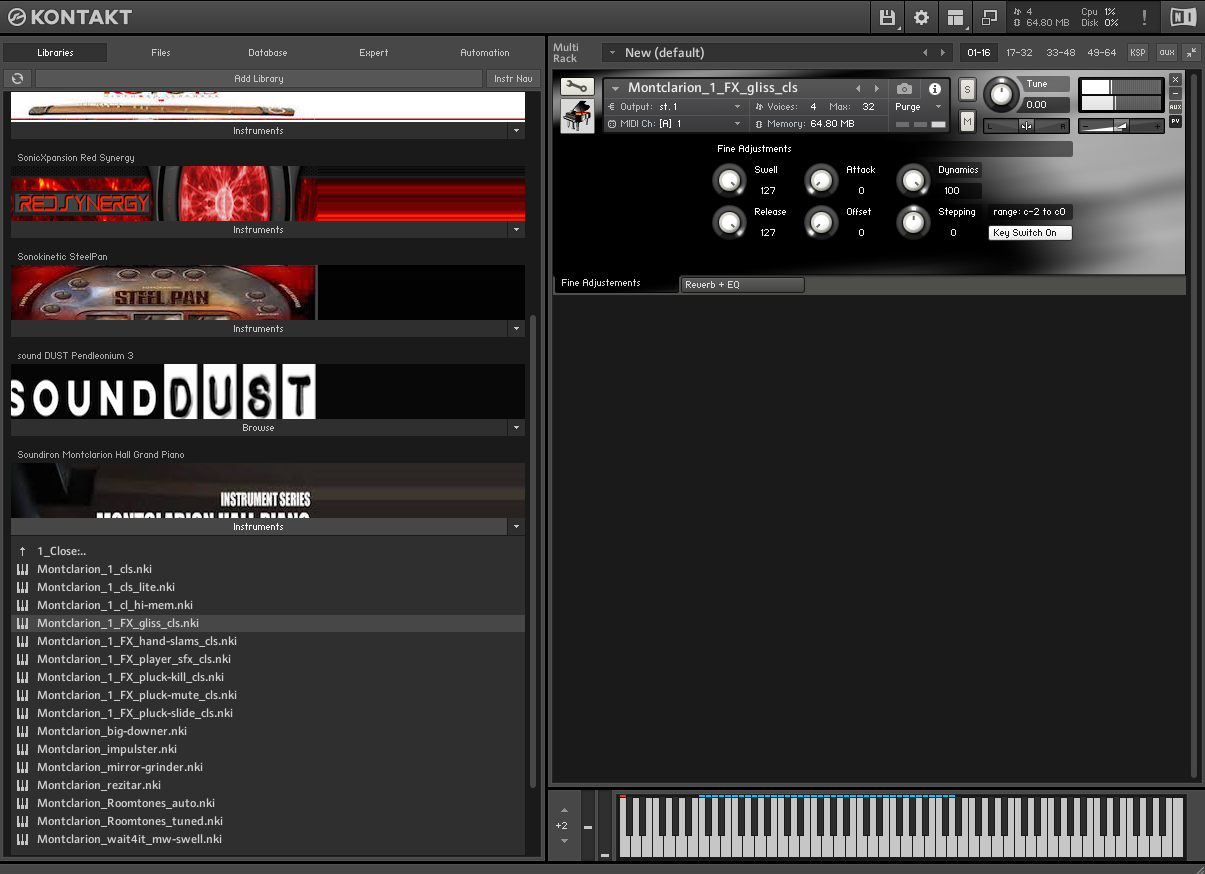Open the Output st.1 dropdown

(x=675, y=106)
